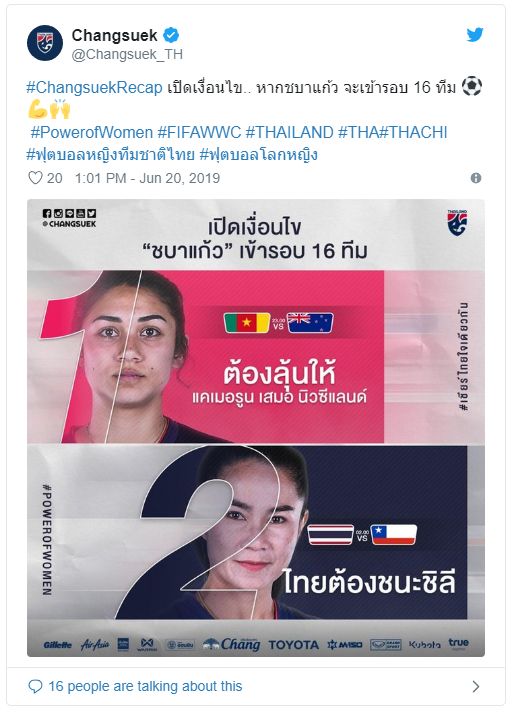Image resolution: width=512 pixels, height=715 pixels.
Task: Open the embedded match conditions image
Action: pyautogui.click(x=256, y=428)
